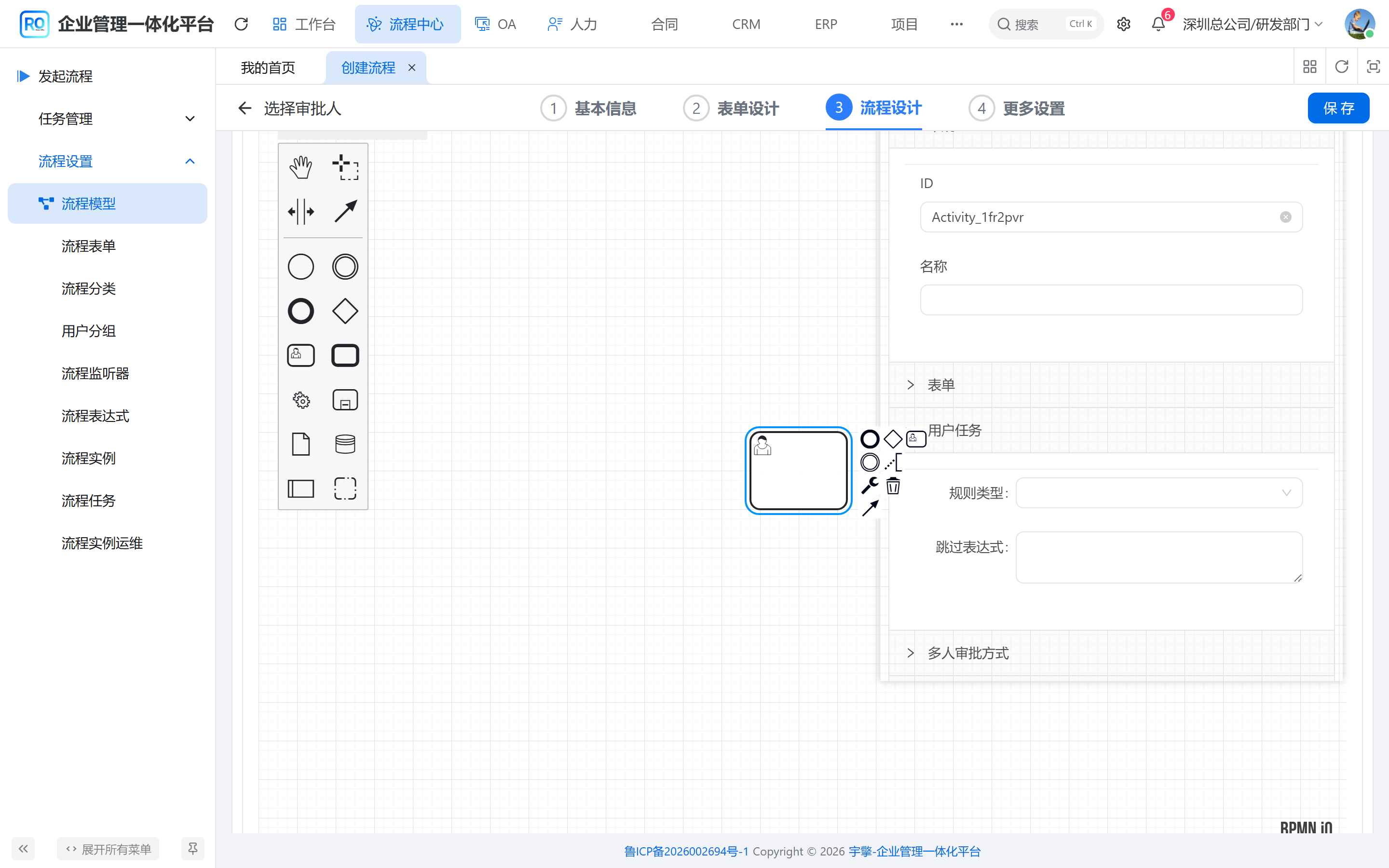1389x868 pixels.
Task: Append gateway from context pad
Action: (x=893, y=439)
